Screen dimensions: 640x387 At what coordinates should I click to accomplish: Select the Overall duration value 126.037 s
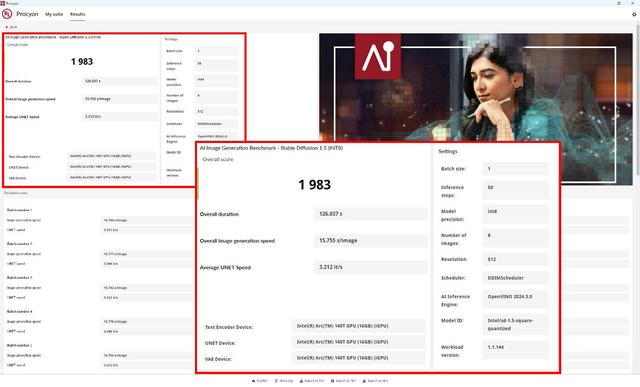[370, 214]
